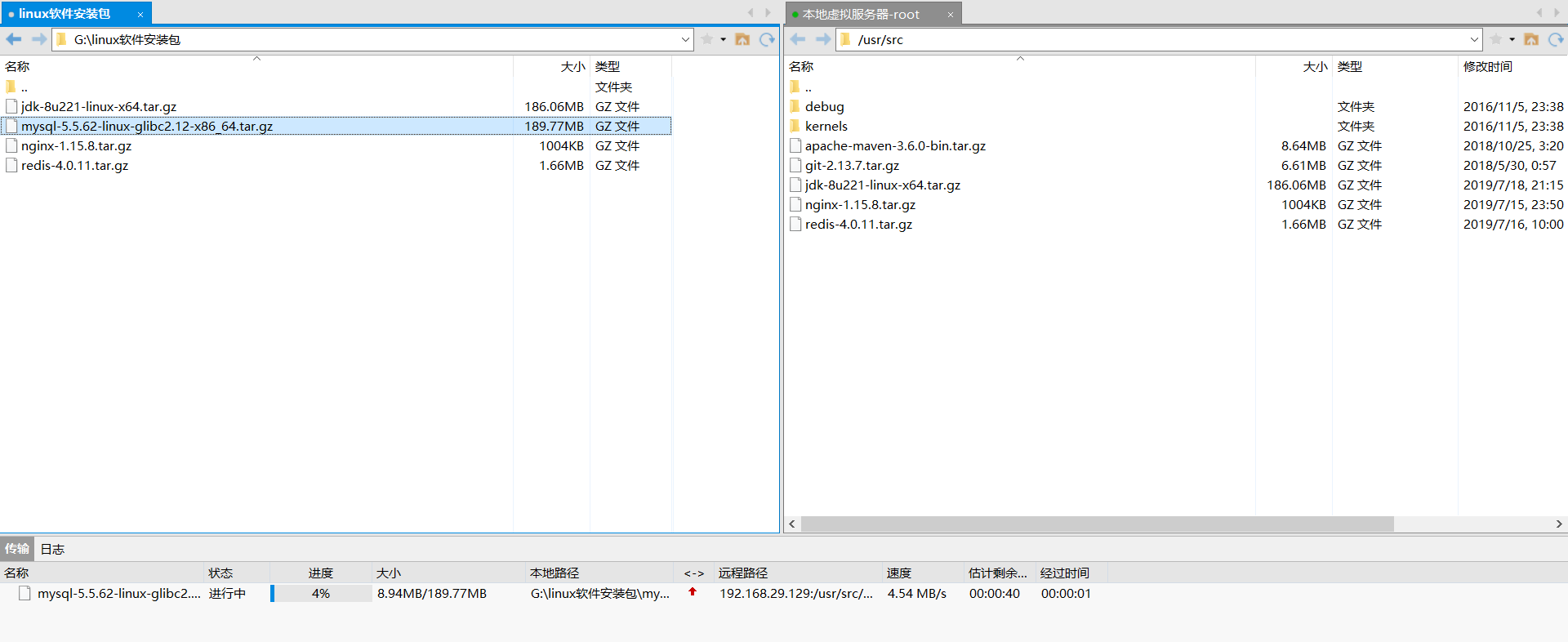The width and height of the screenshot is (1568, 642).
Task: Refresh the remote /usr/src pane
Action: (1556, 39)
